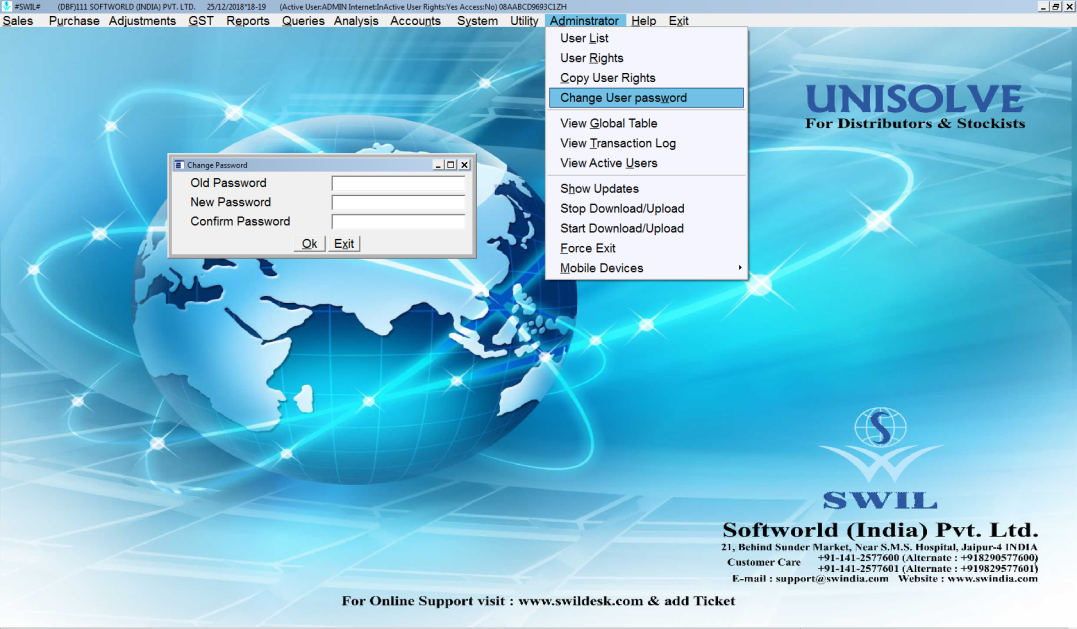This screenshot has width=1077, height=629.
Task: Select the Confirm Password text box
Action: tap(398, 222)
